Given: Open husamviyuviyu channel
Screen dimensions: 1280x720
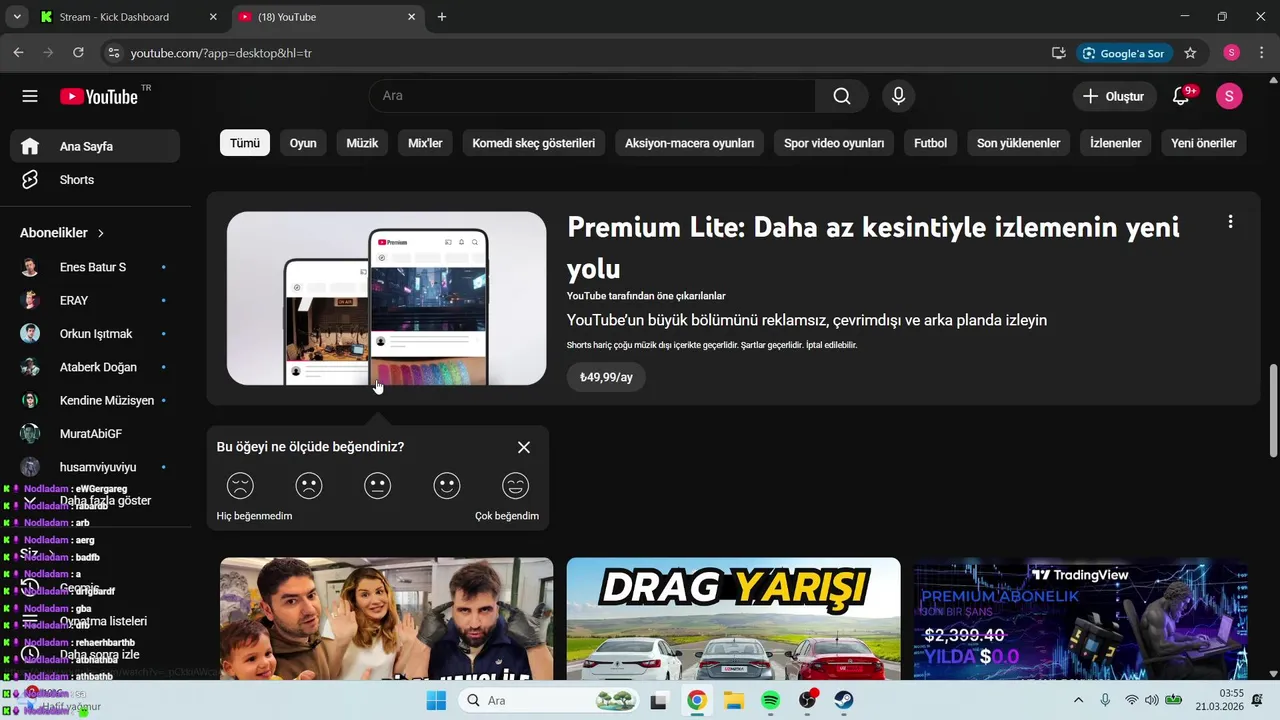Looking at the screenshot, I should [95, 467].
